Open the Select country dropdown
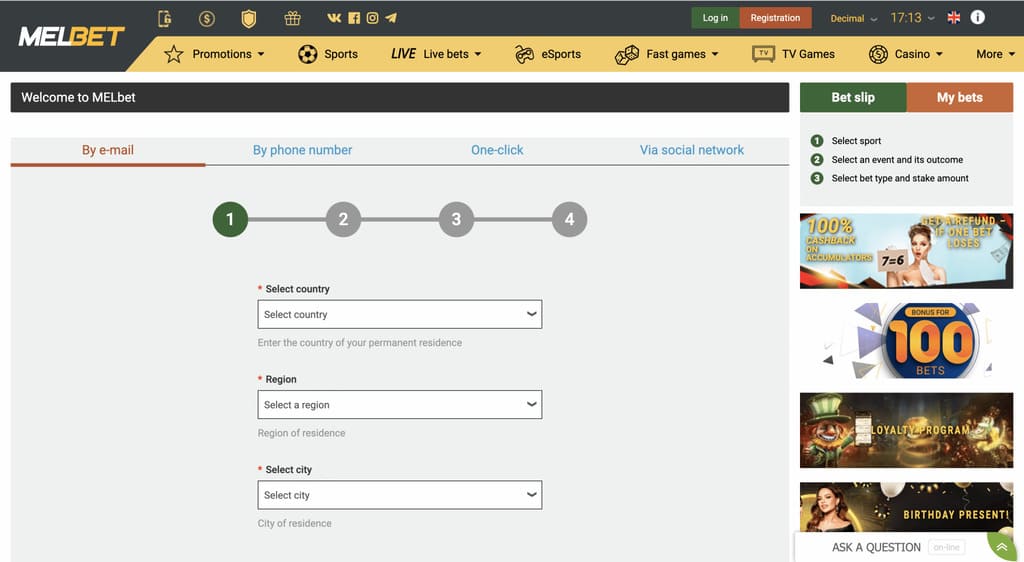The image size is (1024, 562). (400, 314)
